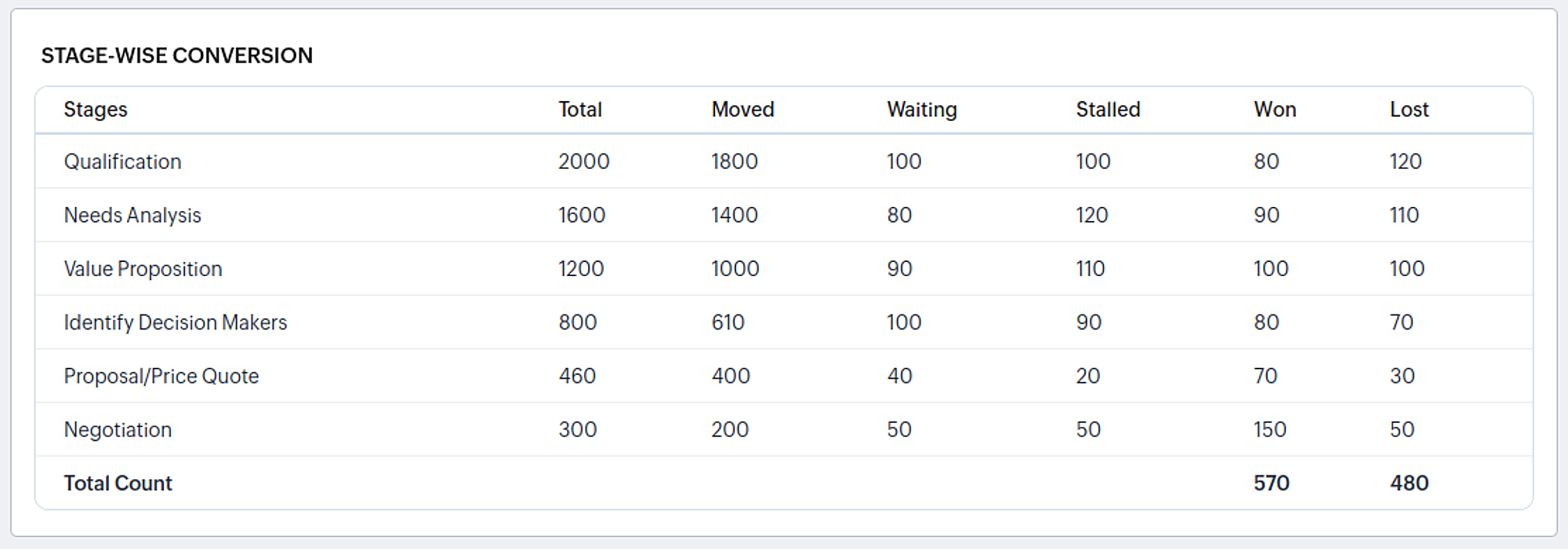The height and width of the screenshot is (549, 1568).
Task: Click the Won column header
Action: [x=1275, y=110]
